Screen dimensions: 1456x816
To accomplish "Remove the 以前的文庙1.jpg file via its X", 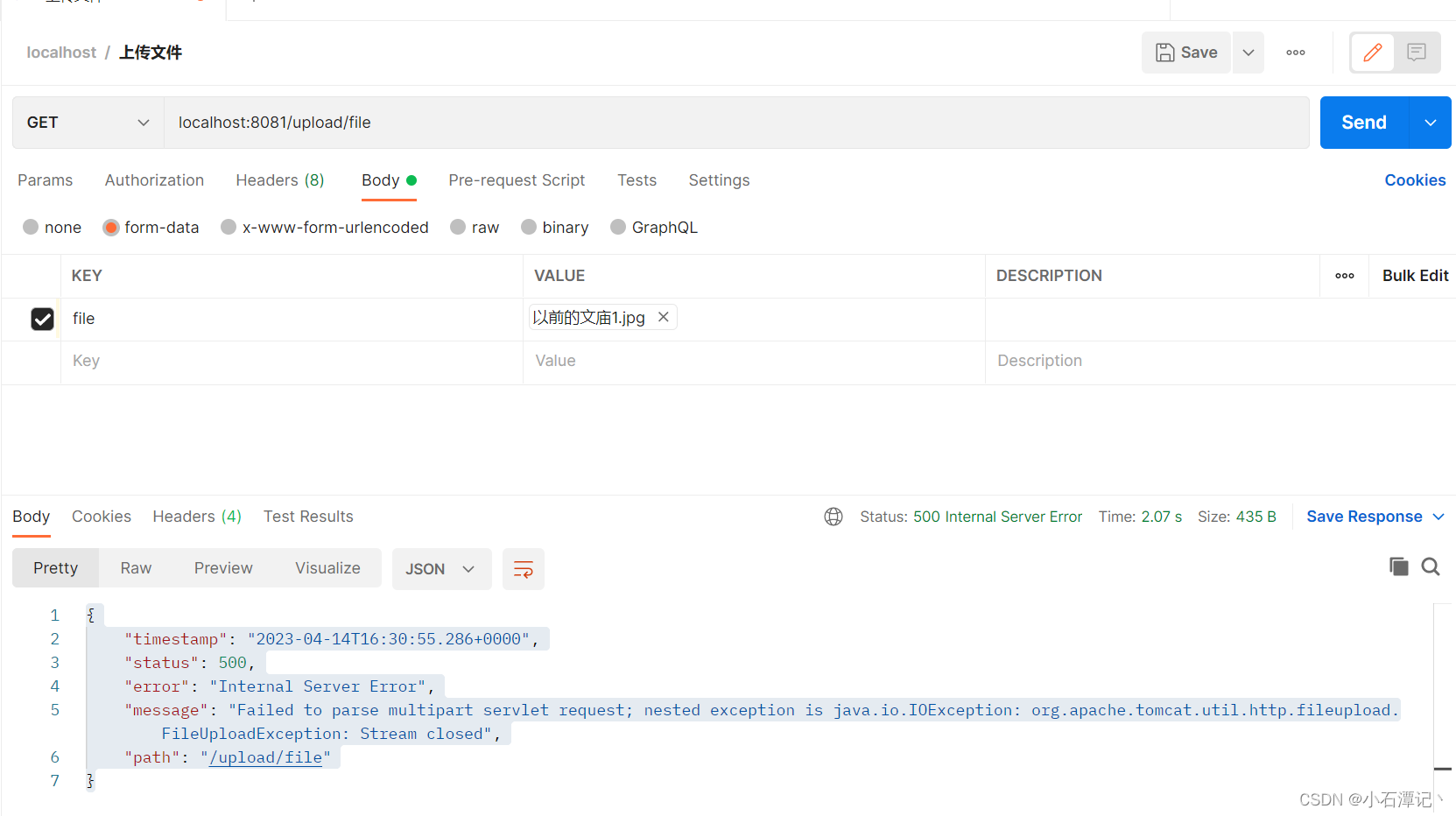I will coord(663,317).
